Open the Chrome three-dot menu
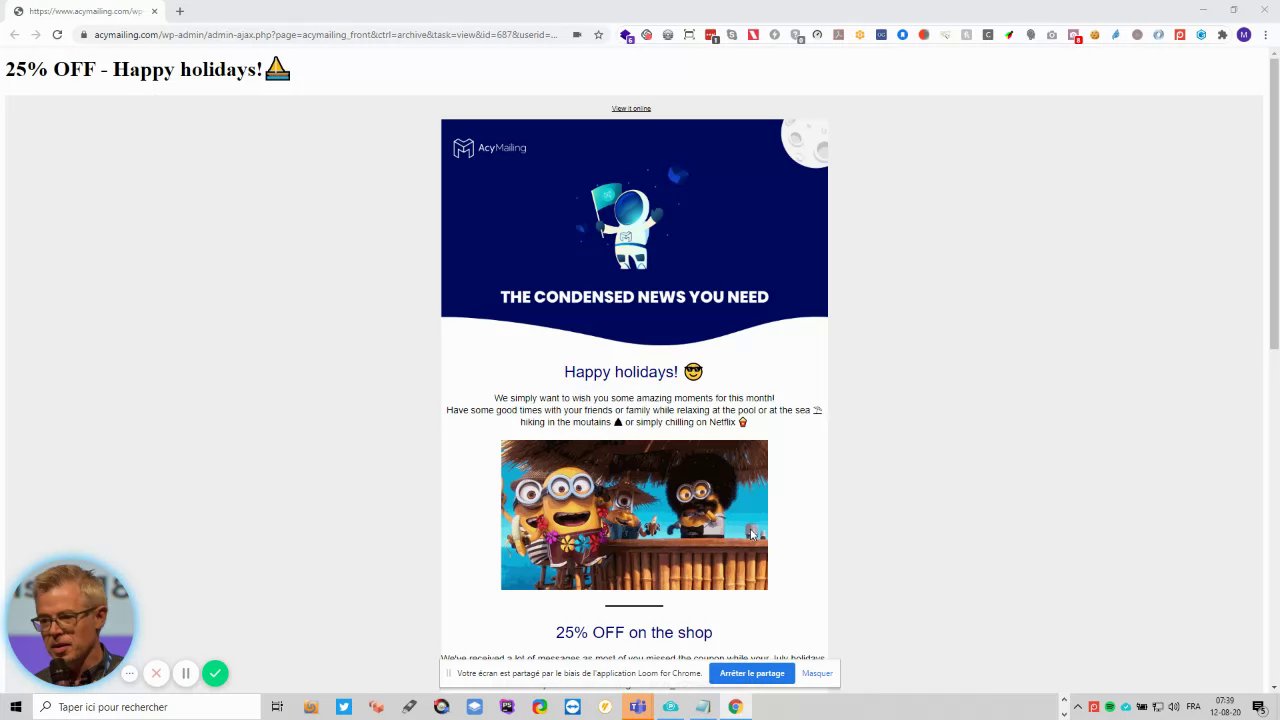This screenshot has width=1280, height=720. [1265, 35]
